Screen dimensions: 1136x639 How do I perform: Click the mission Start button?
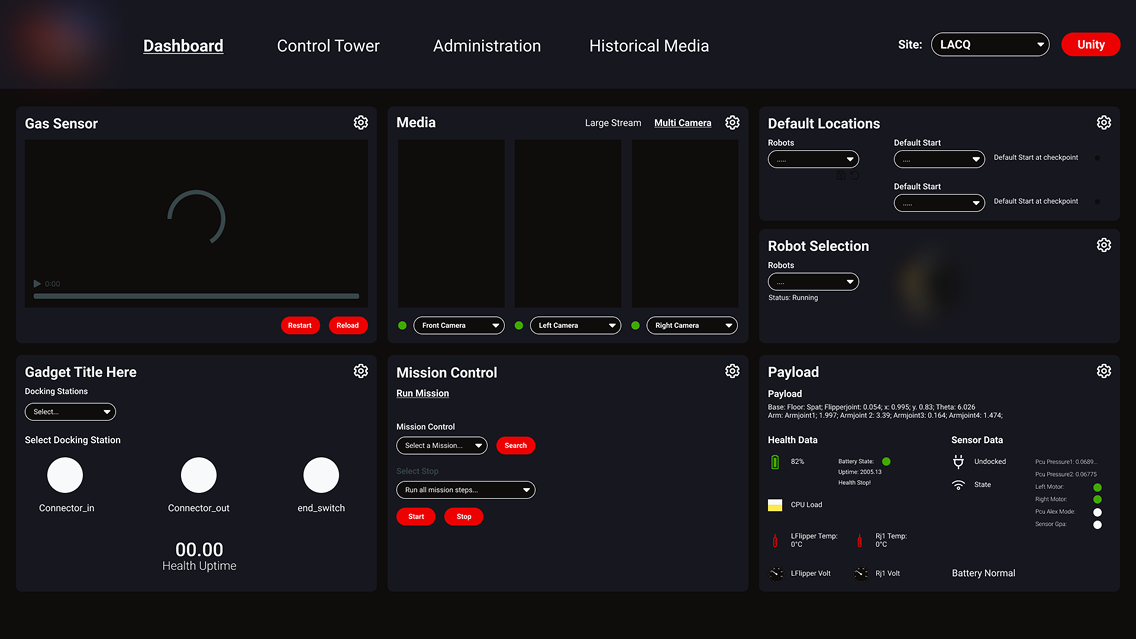click(x=416, y=517)
